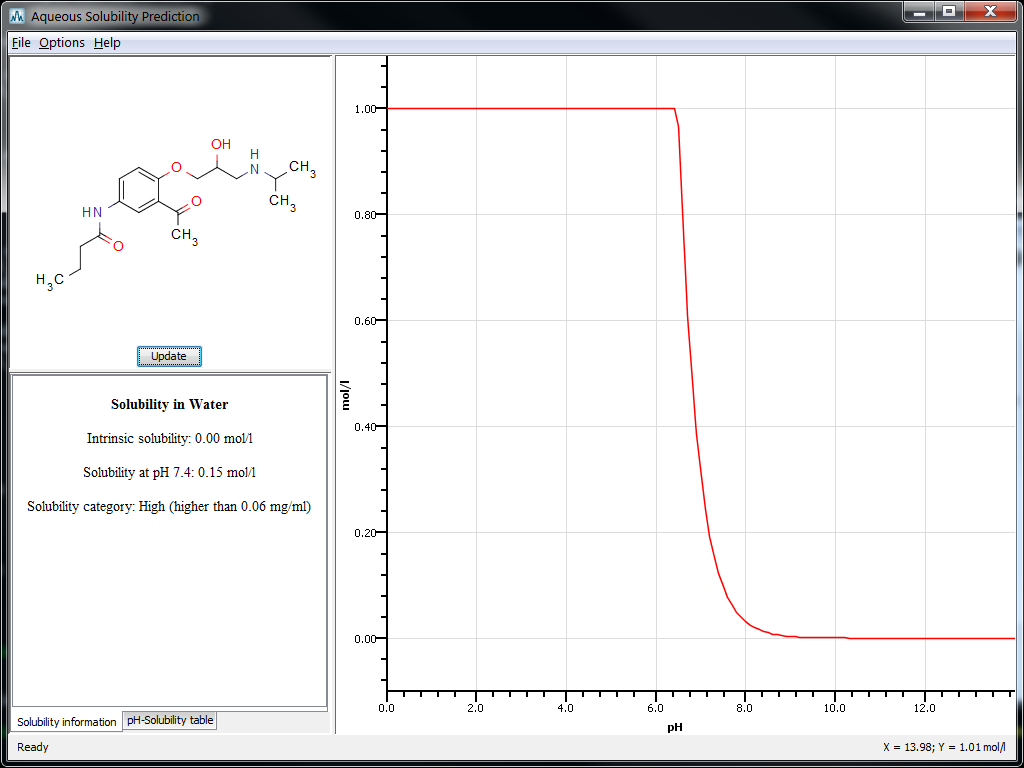
Task: Select the Solubility information tab
Action: (66, 721)
